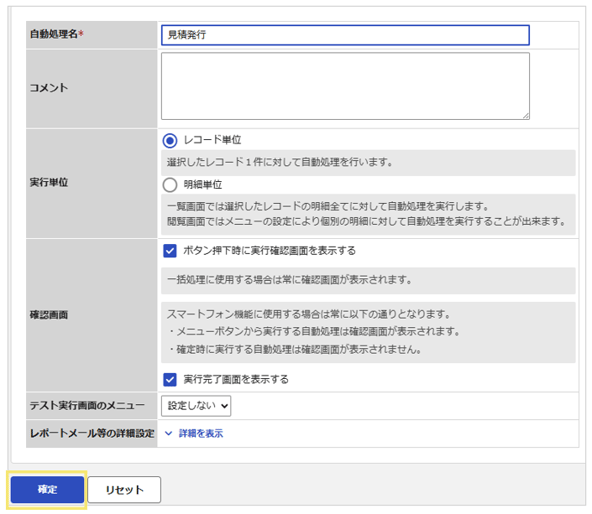
Task: Focus the 自動処理名 input containing 見積発行
Action: 345,35
